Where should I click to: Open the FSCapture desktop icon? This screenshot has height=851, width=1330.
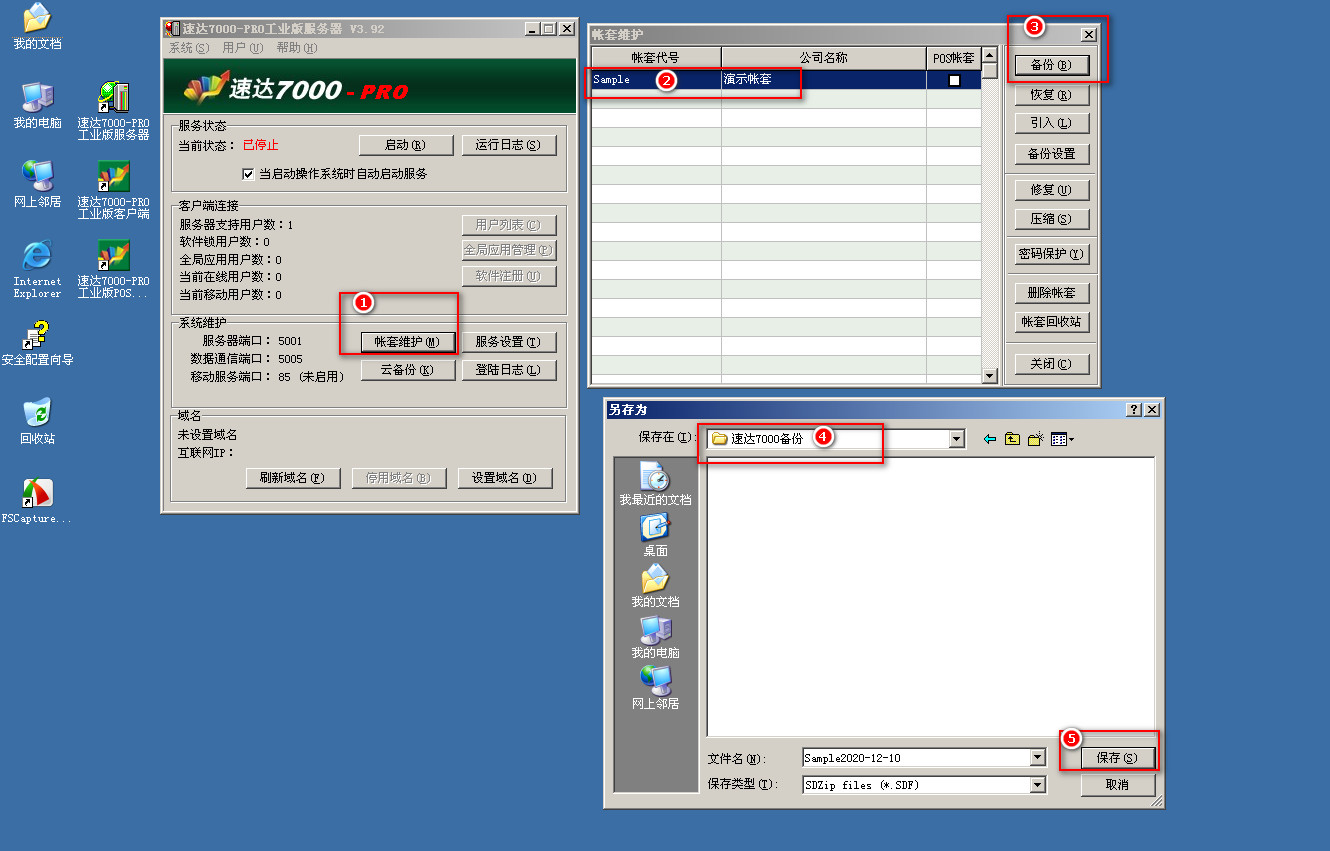37,493
